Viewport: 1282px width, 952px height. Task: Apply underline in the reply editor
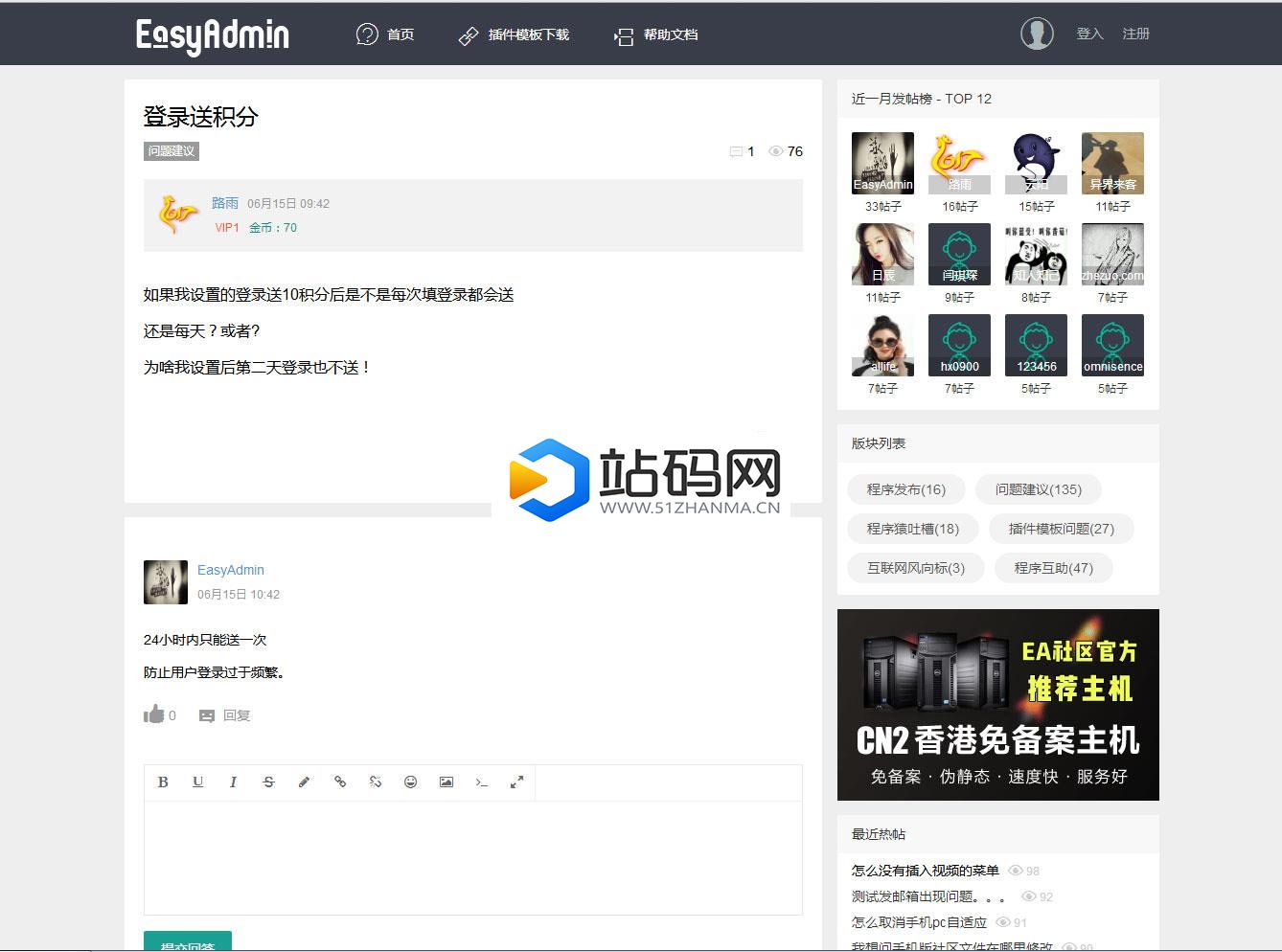click(x=197, y=782)
